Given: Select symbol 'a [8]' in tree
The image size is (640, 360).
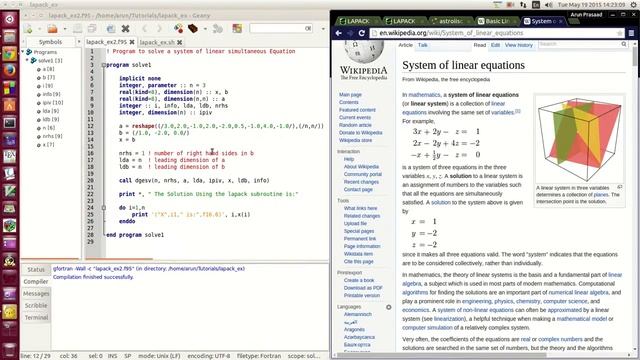Looking at the screenshot, I should tap(49, 69).
